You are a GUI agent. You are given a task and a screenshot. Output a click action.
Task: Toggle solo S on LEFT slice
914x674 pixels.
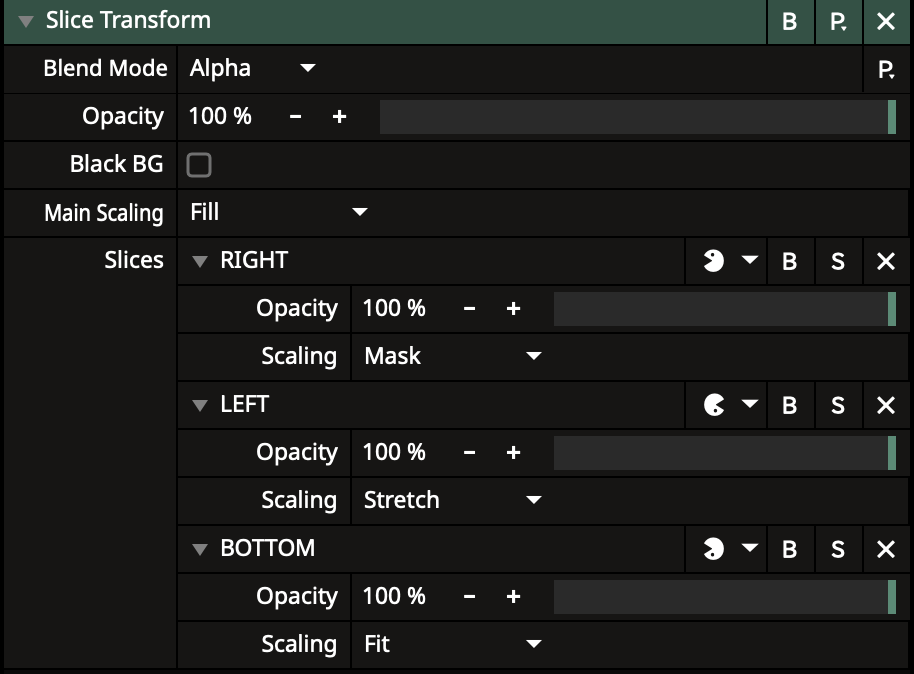(838, 405)
